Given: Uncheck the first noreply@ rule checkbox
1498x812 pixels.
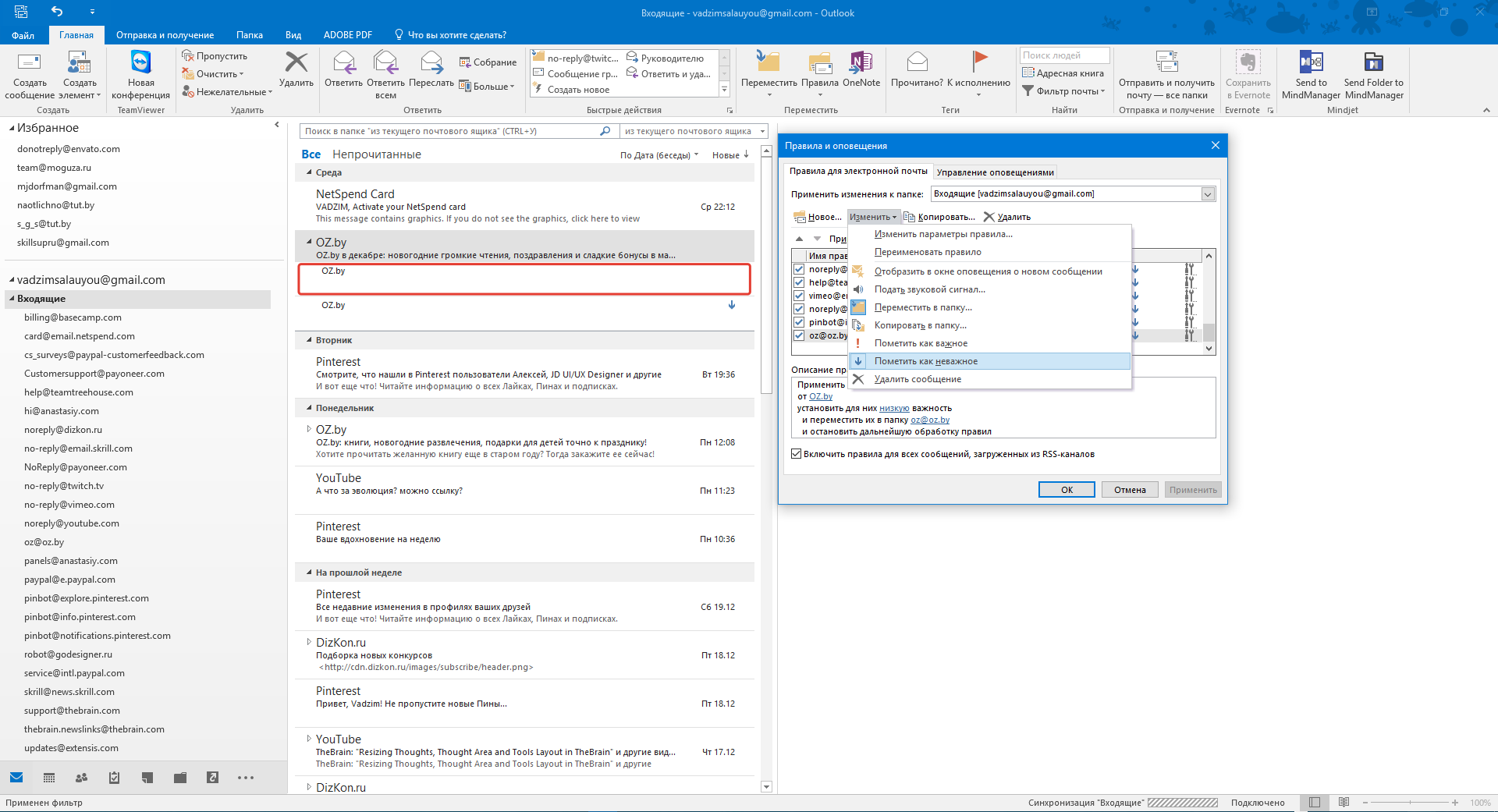Looking at the screenshot, I should point(799,269).
